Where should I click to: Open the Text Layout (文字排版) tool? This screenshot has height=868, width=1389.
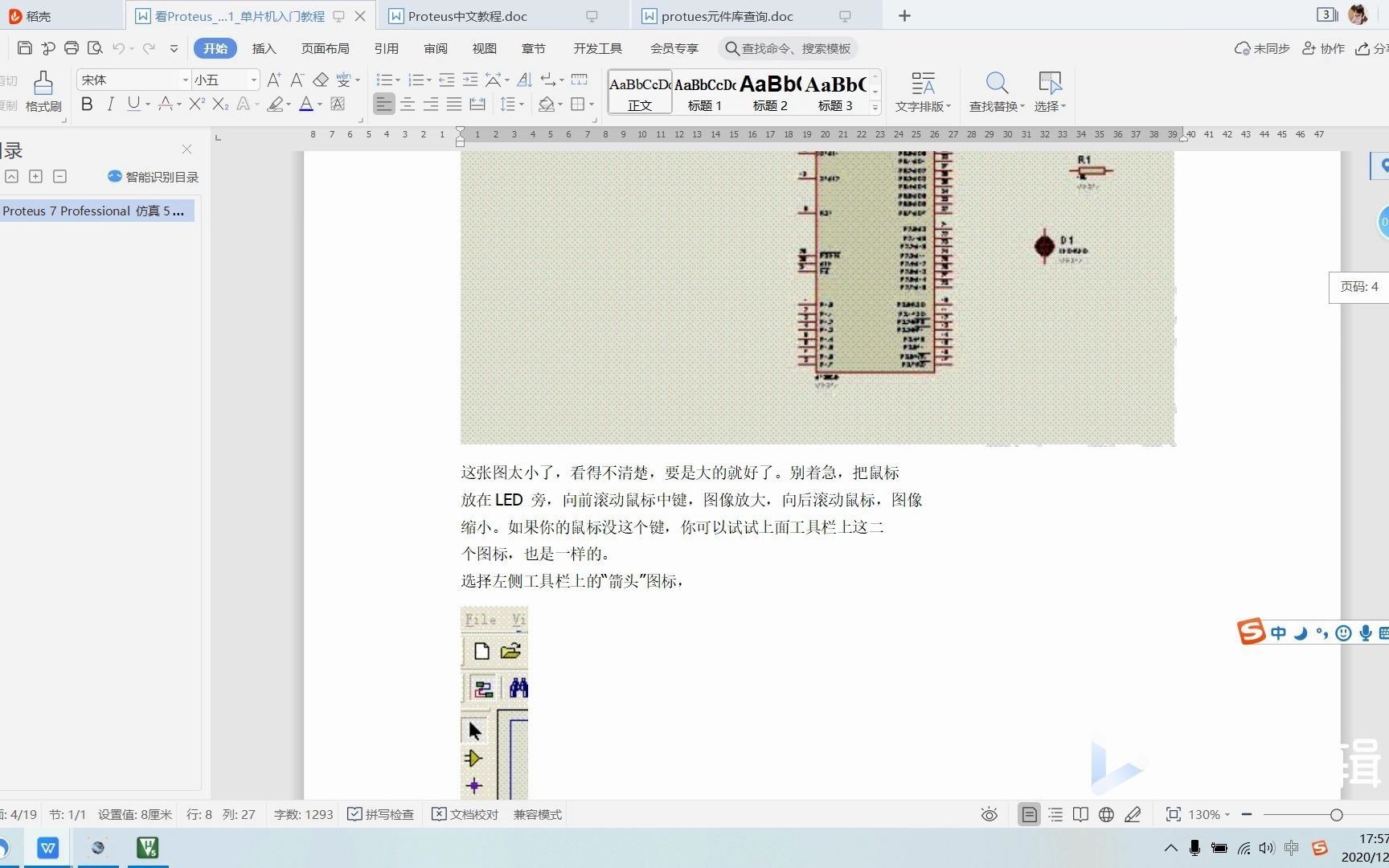(x=923, y=92)
